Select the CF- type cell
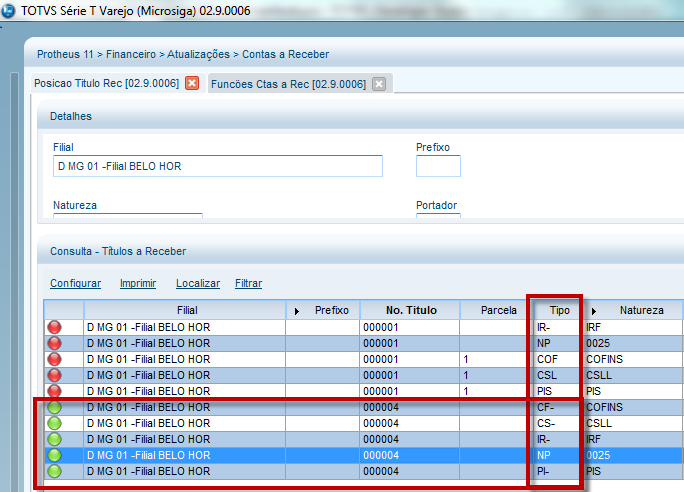 click(x=559, y=407)
